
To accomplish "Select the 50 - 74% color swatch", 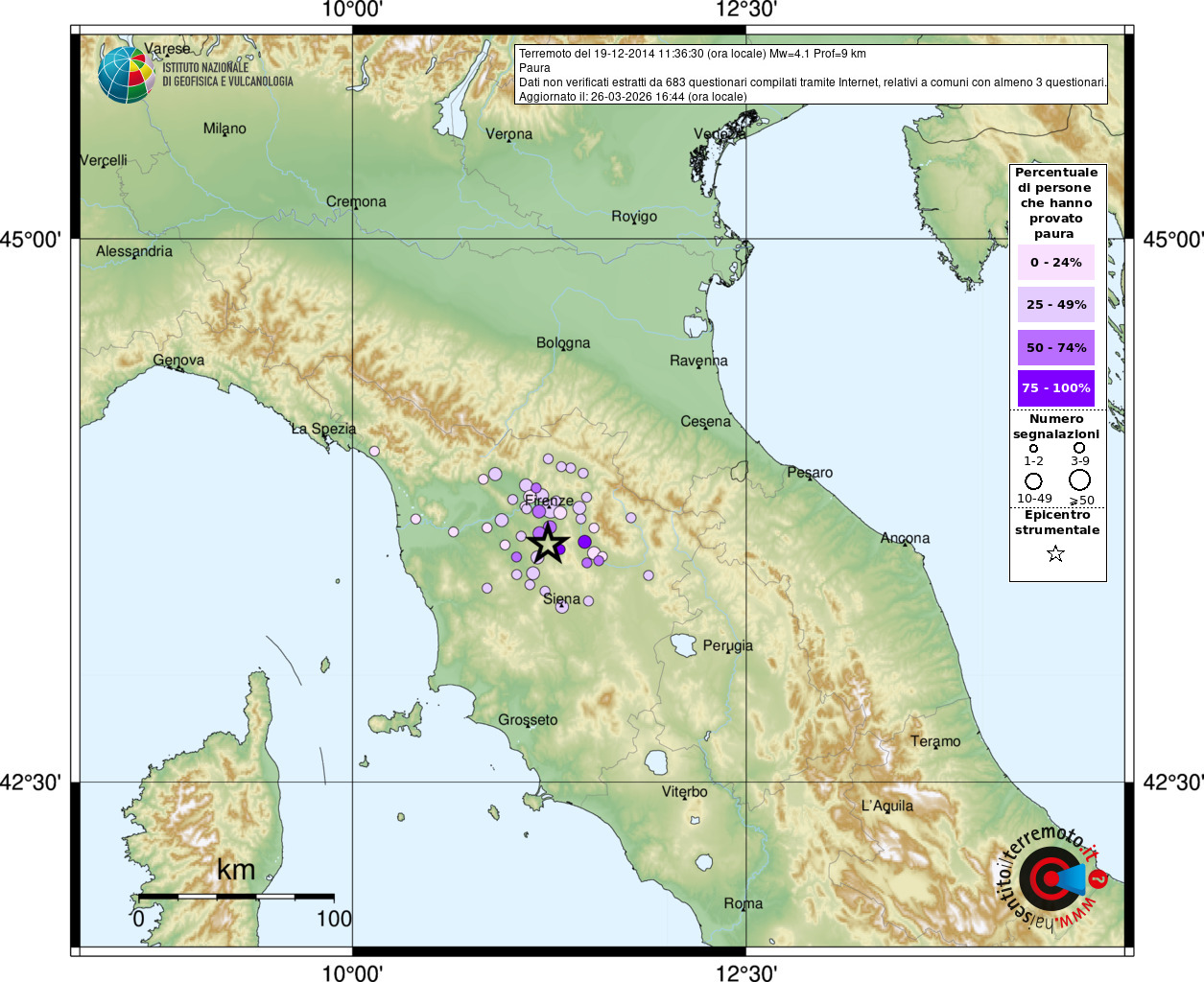I will 1056,347.
